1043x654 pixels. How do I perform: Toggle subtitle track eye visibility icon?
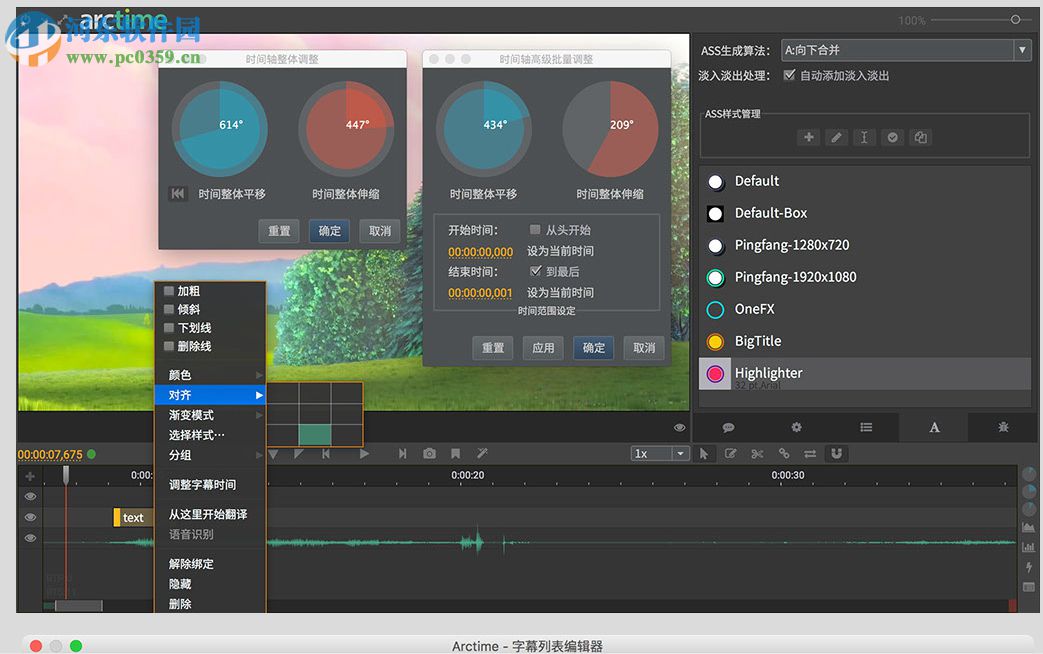coord(29,517)
